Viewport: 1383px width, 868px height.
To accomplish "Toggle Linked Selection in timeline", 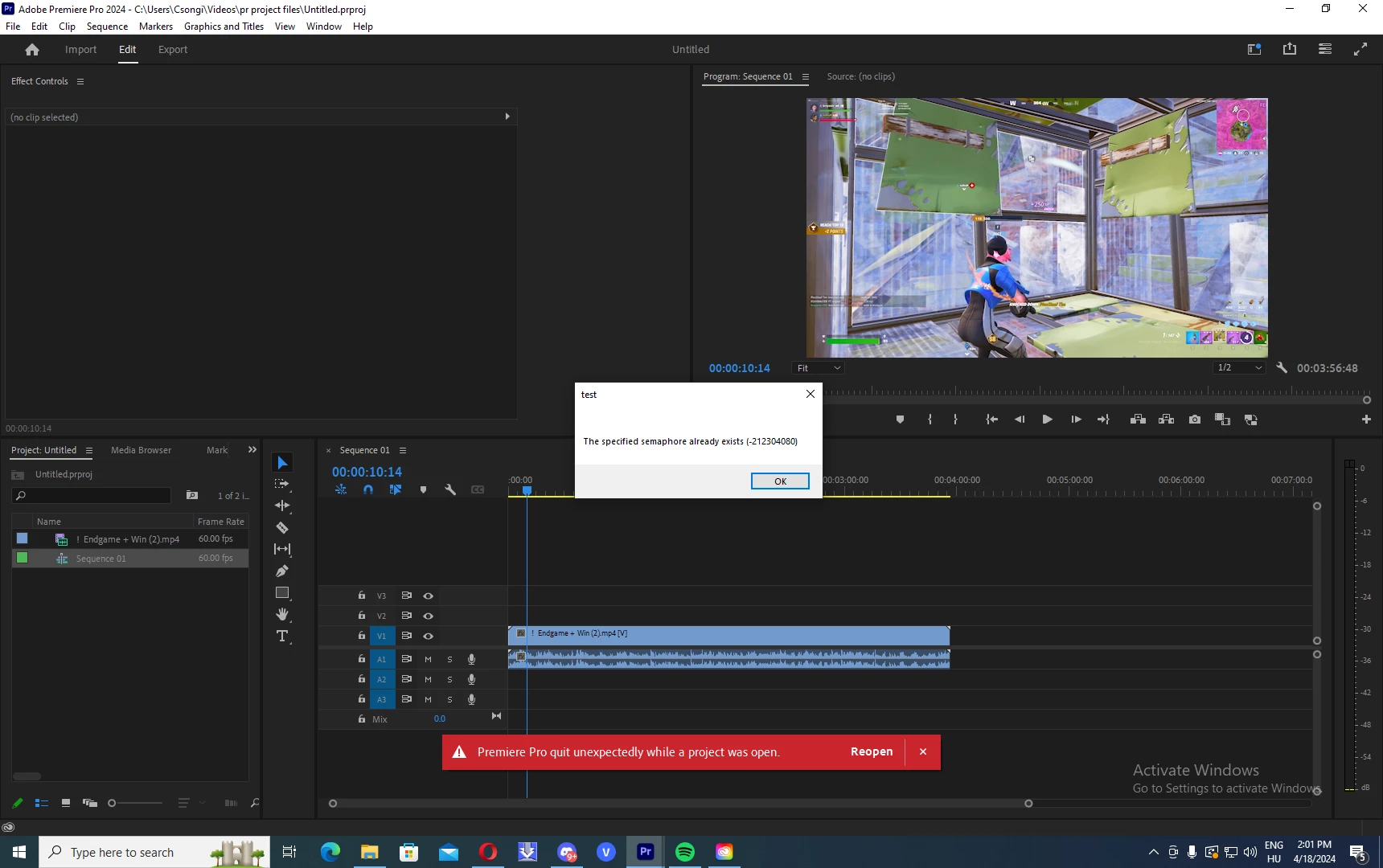I will pos(396,489).
